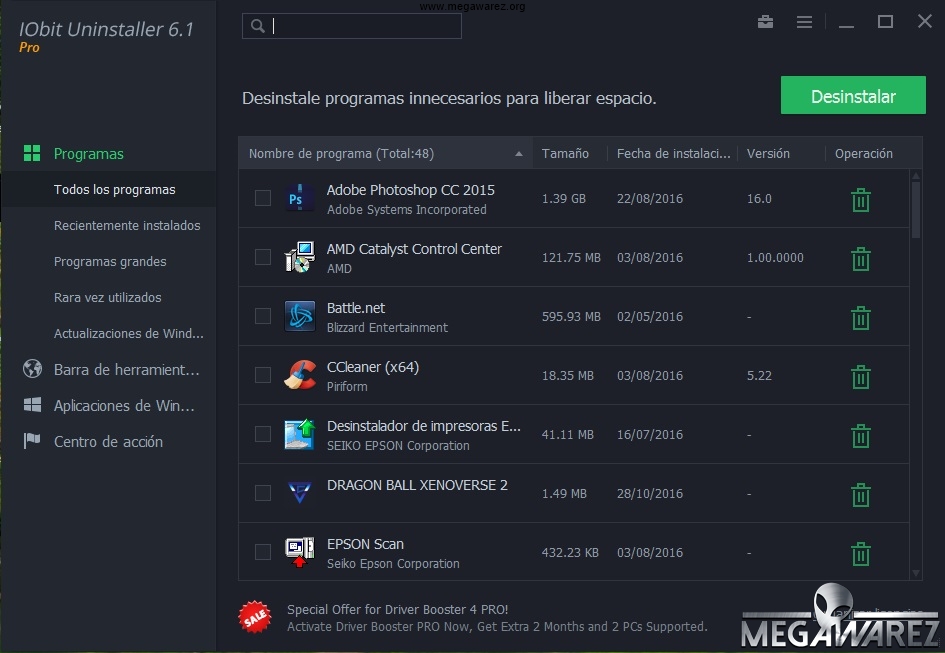Click the EPSON Scan program icon
Viewport: 945px width, 653px height.
300,552
